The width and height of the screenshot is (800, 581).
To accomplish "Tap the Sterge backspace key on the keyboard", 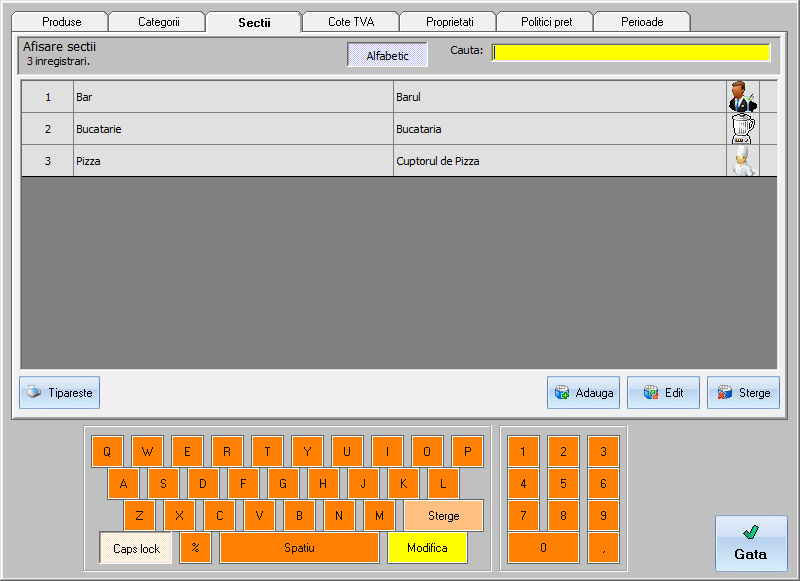I will (x=443, y=516).
